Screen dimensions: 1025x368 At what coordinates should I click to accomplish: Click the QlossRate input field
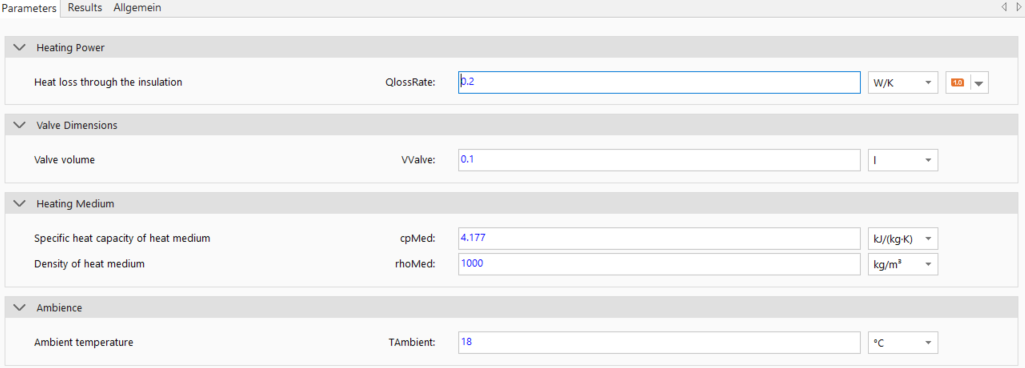(x=659, y=82)
